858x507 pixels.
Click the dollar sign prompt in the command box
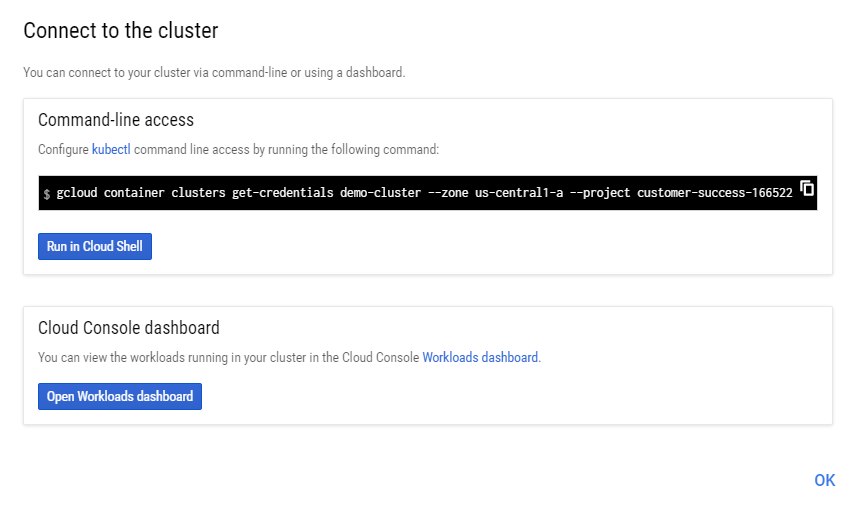click(x=46, y=193)
